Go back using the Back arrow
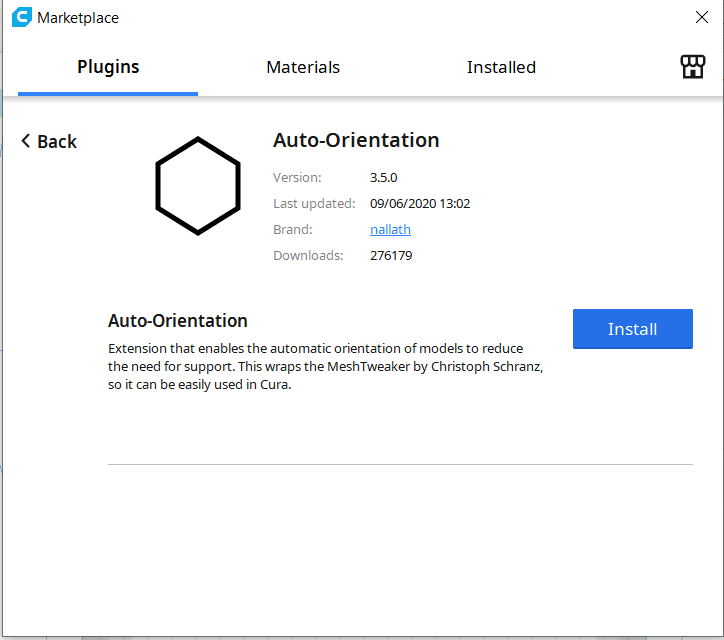The height and width of the screenshot is (640, 724). [49, 142]
